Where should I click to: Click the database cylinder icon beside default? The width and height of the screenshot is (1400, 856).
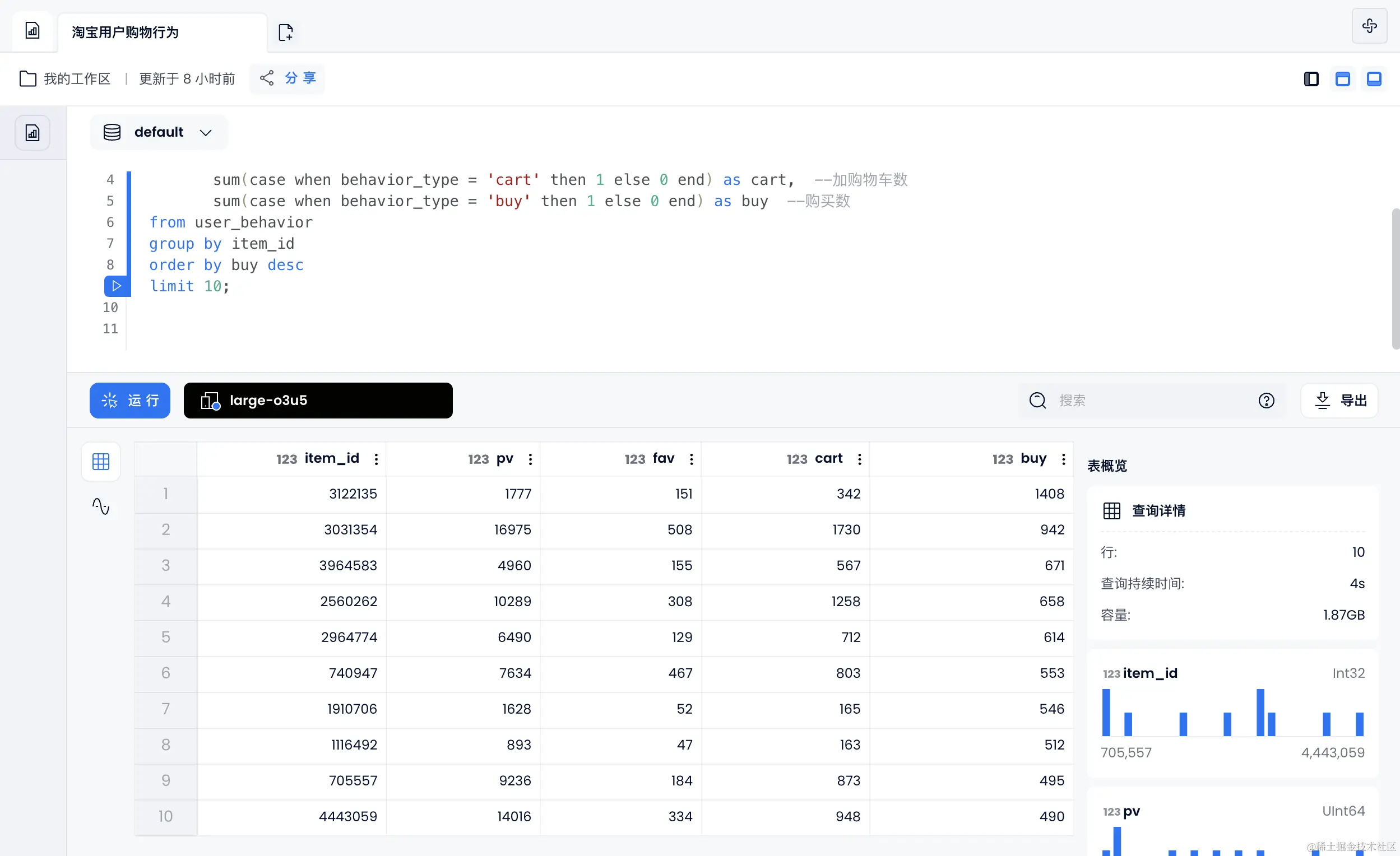click(x=112, y=132)
